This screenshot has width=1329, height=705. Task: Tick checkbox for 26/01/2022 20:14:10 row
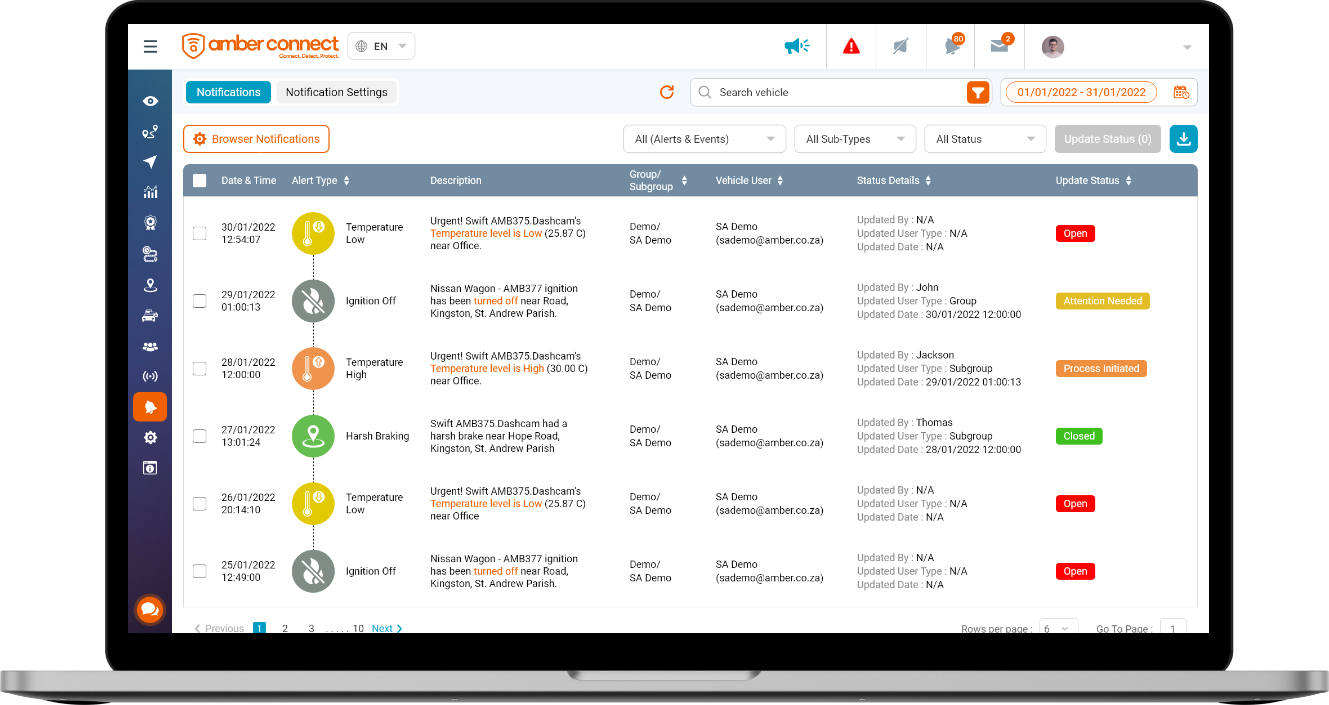coord(200,503)
